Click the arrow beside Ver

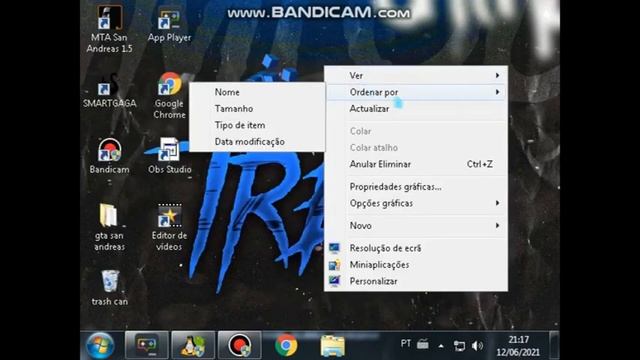[x=497, y=76]
